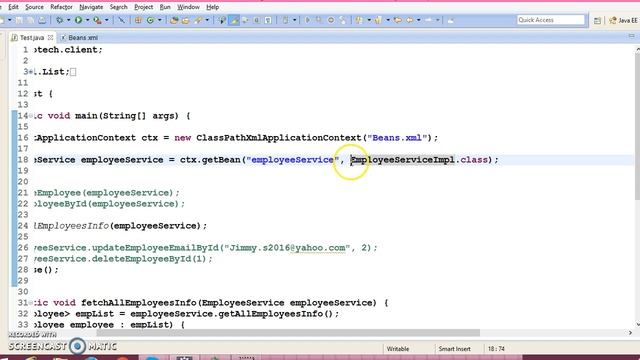Open the Window menu

click(x=188, y=7)
